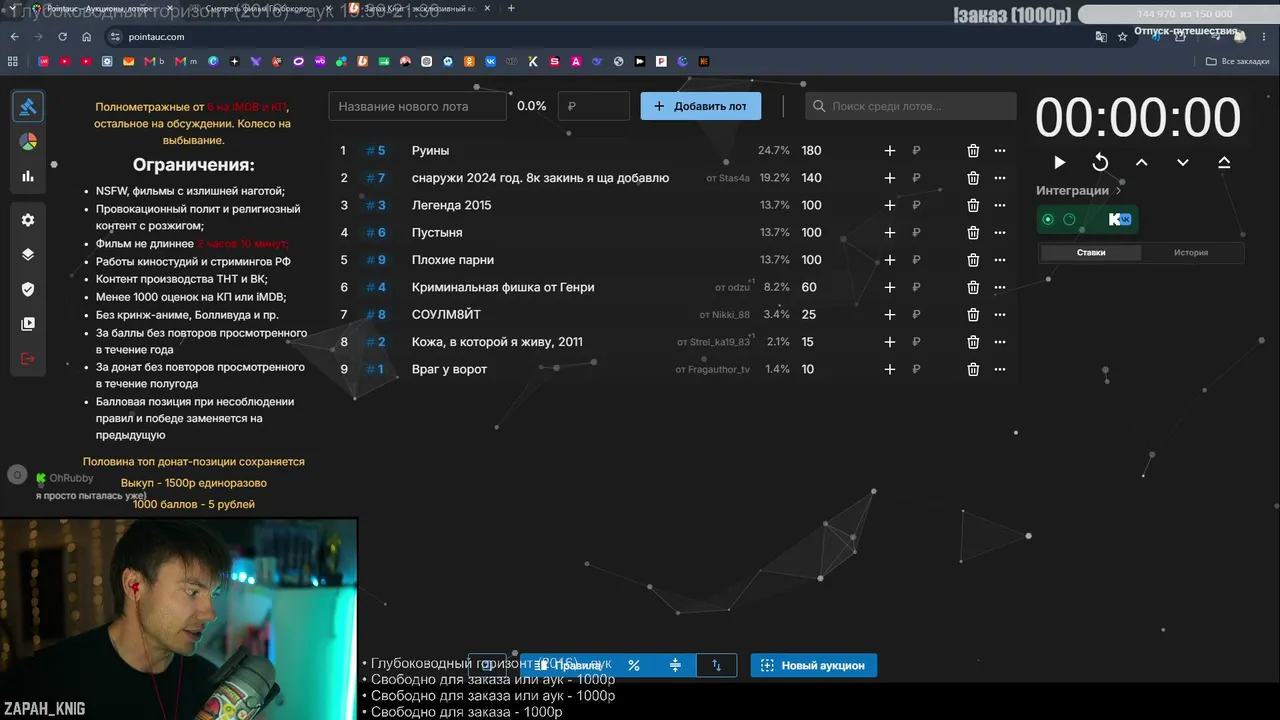
Task: Go back using browser back arrow
Action: 14,36
